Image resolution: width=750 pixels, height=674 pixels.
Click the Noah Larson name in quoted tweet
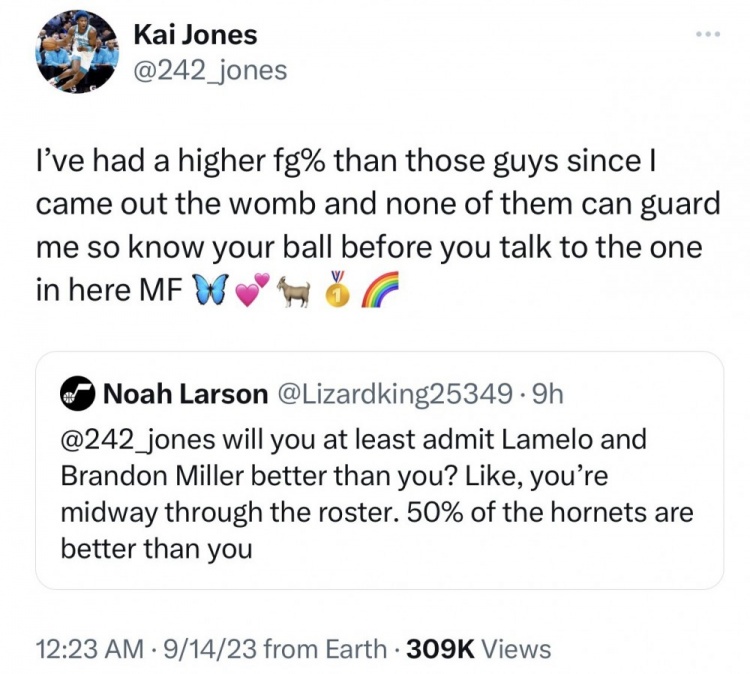[186, 394]
